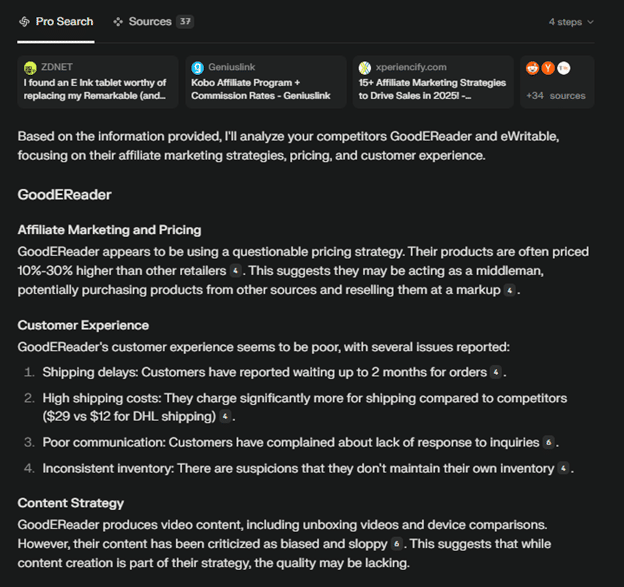
Task: Click citation after 'higher than other retailers'
Action: coord(235,271)
